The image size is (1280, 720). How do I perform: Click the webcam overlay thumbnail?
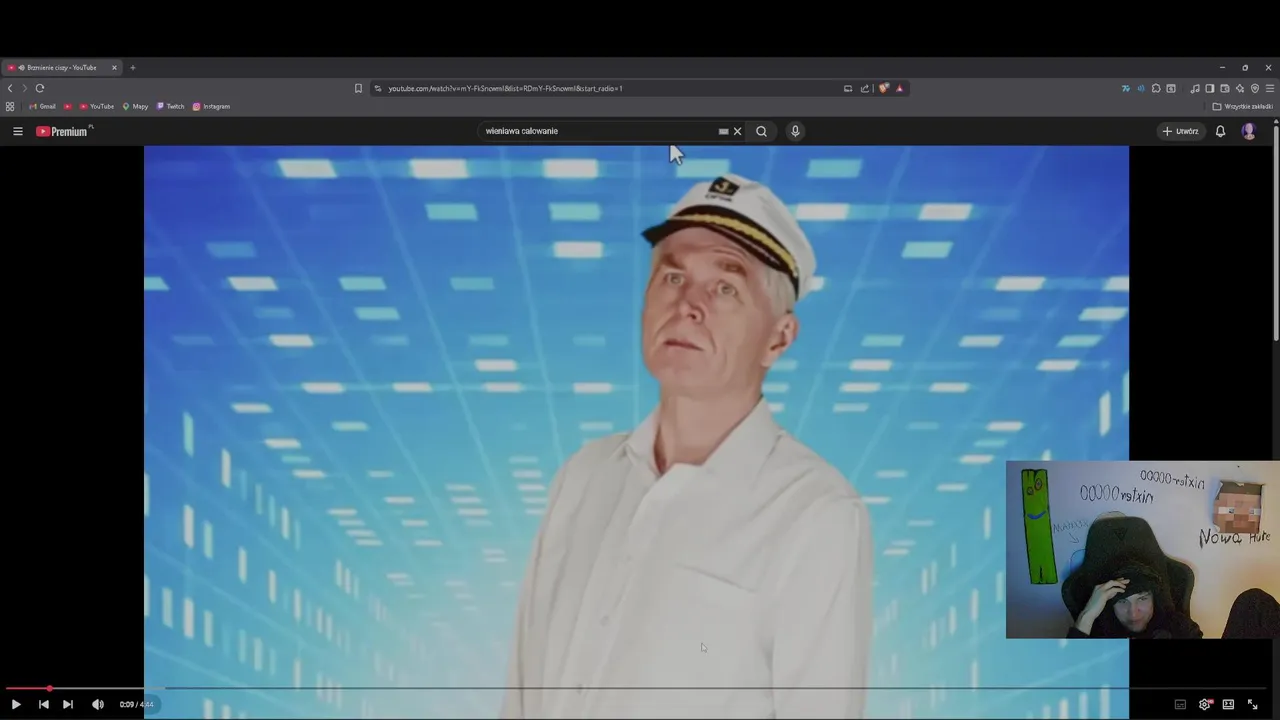pos(1142,549)
